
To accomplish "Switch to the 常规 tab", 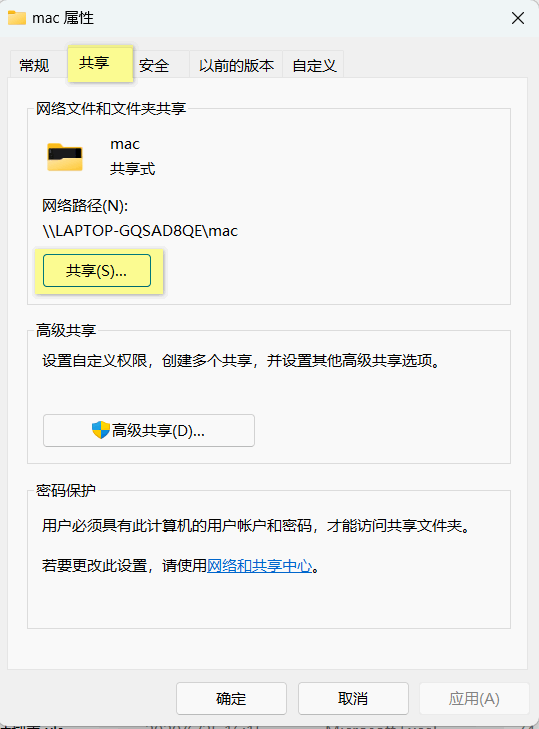I will [34, 65].
